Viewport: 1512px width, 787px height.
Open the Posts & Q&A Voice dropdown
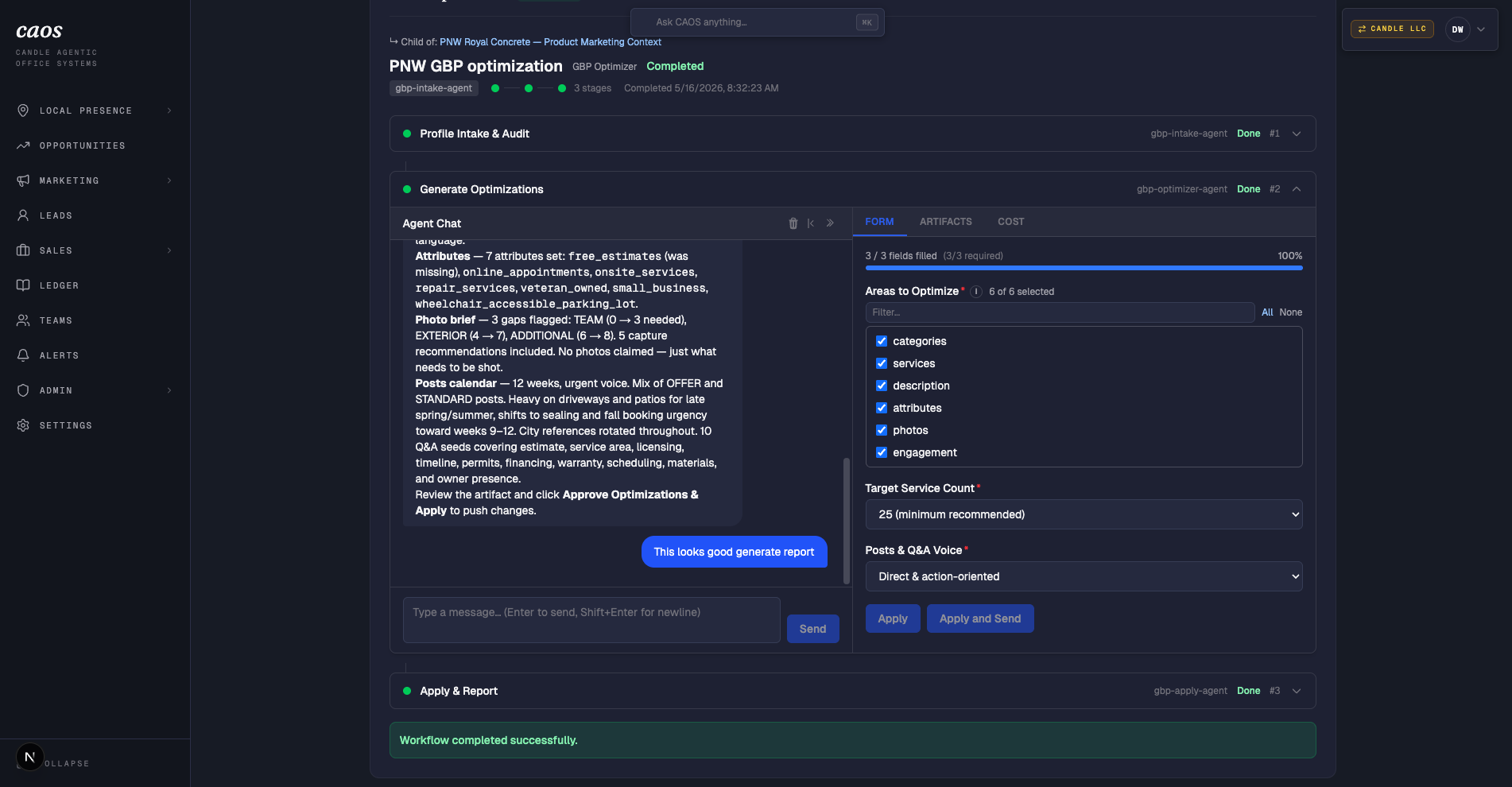(x=1084, y=576)
